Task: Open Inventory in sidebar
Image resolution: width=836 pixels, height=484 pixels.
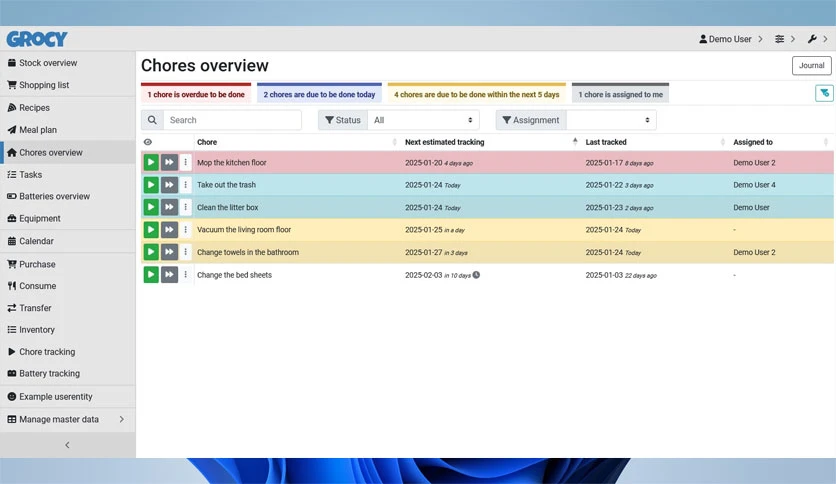Action: 67,330
